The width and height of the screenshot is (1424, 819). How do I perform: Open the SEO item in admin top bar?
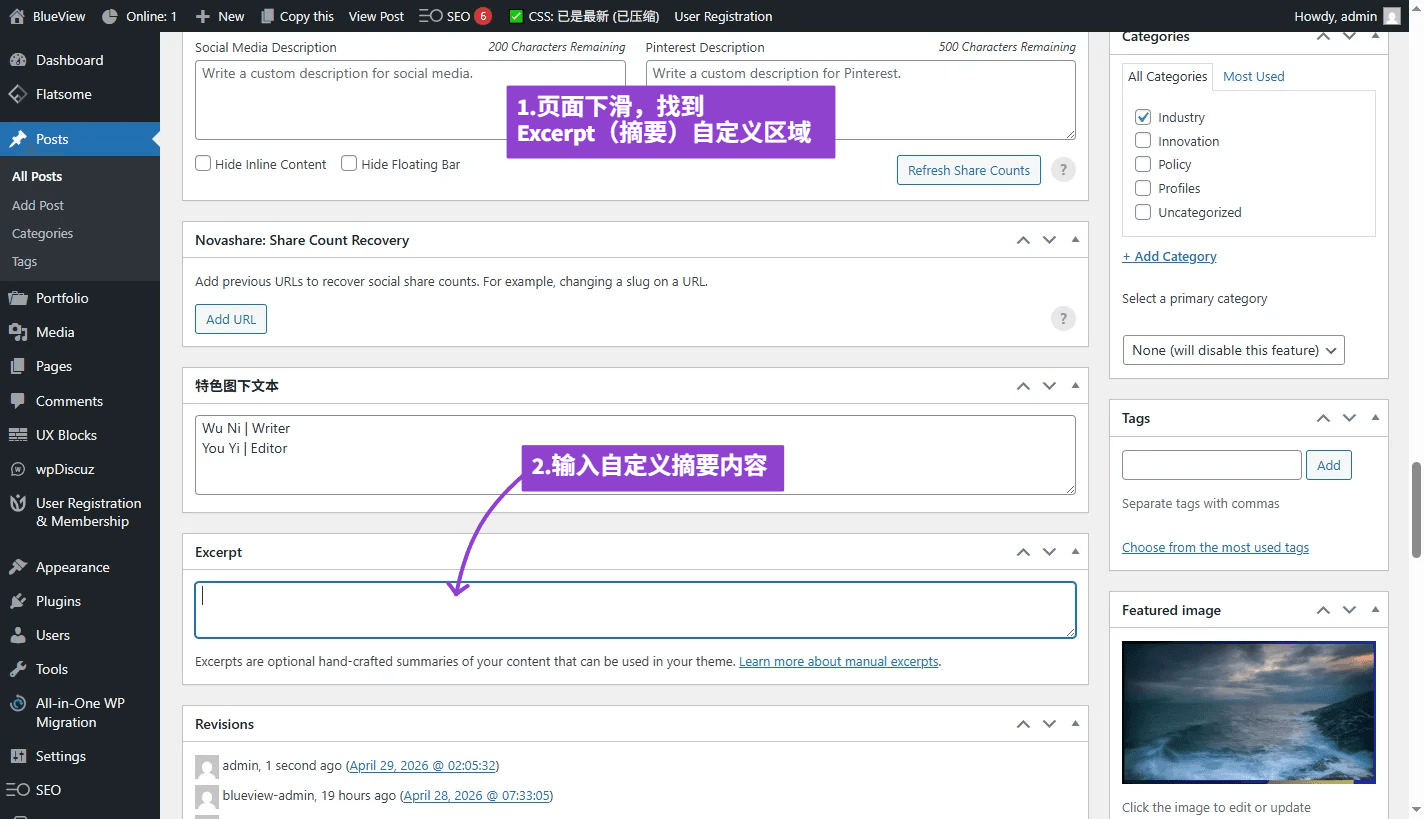(454, 16)
